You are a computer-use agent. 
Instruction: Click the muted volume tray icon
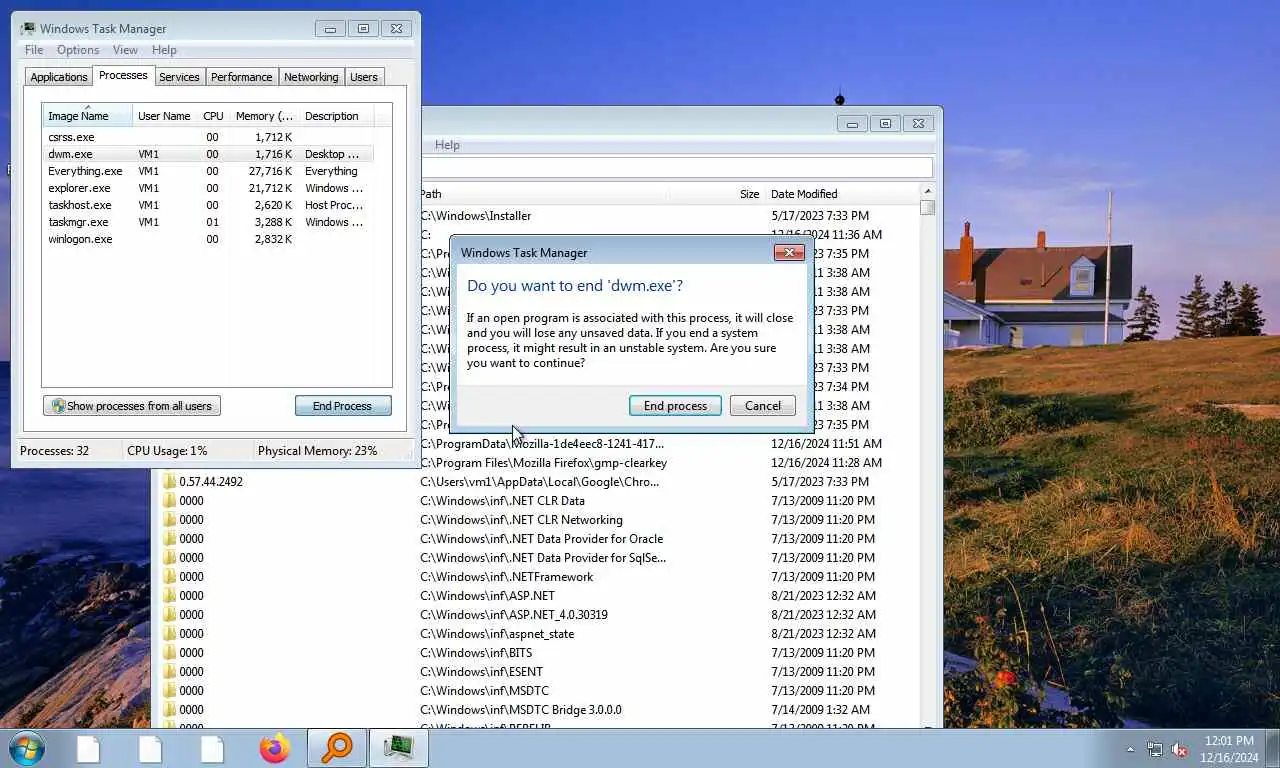point(1180,749)
